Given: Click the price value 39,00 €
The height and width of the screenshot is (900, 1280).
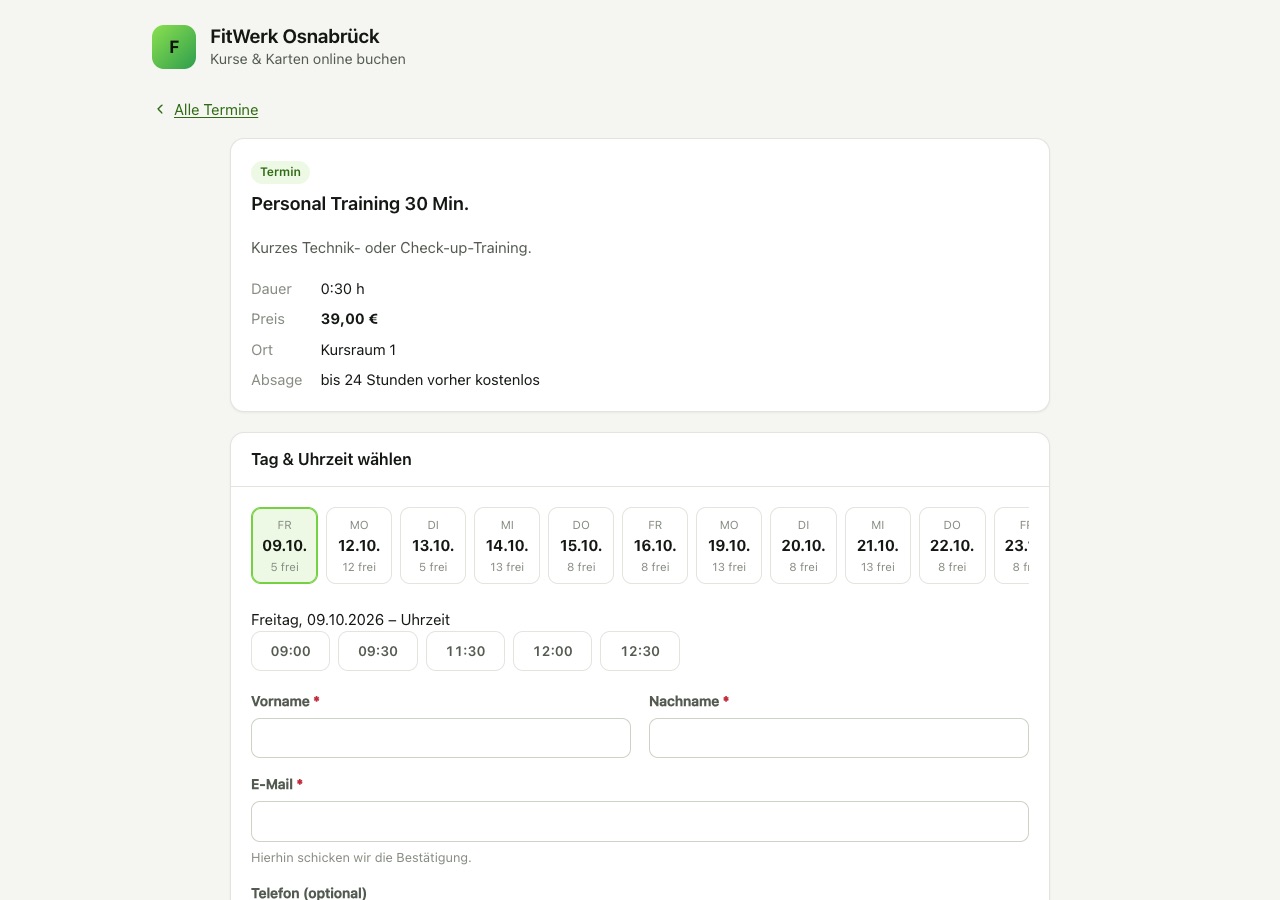Looking at the screenshot, I should (x=349, y=319).
